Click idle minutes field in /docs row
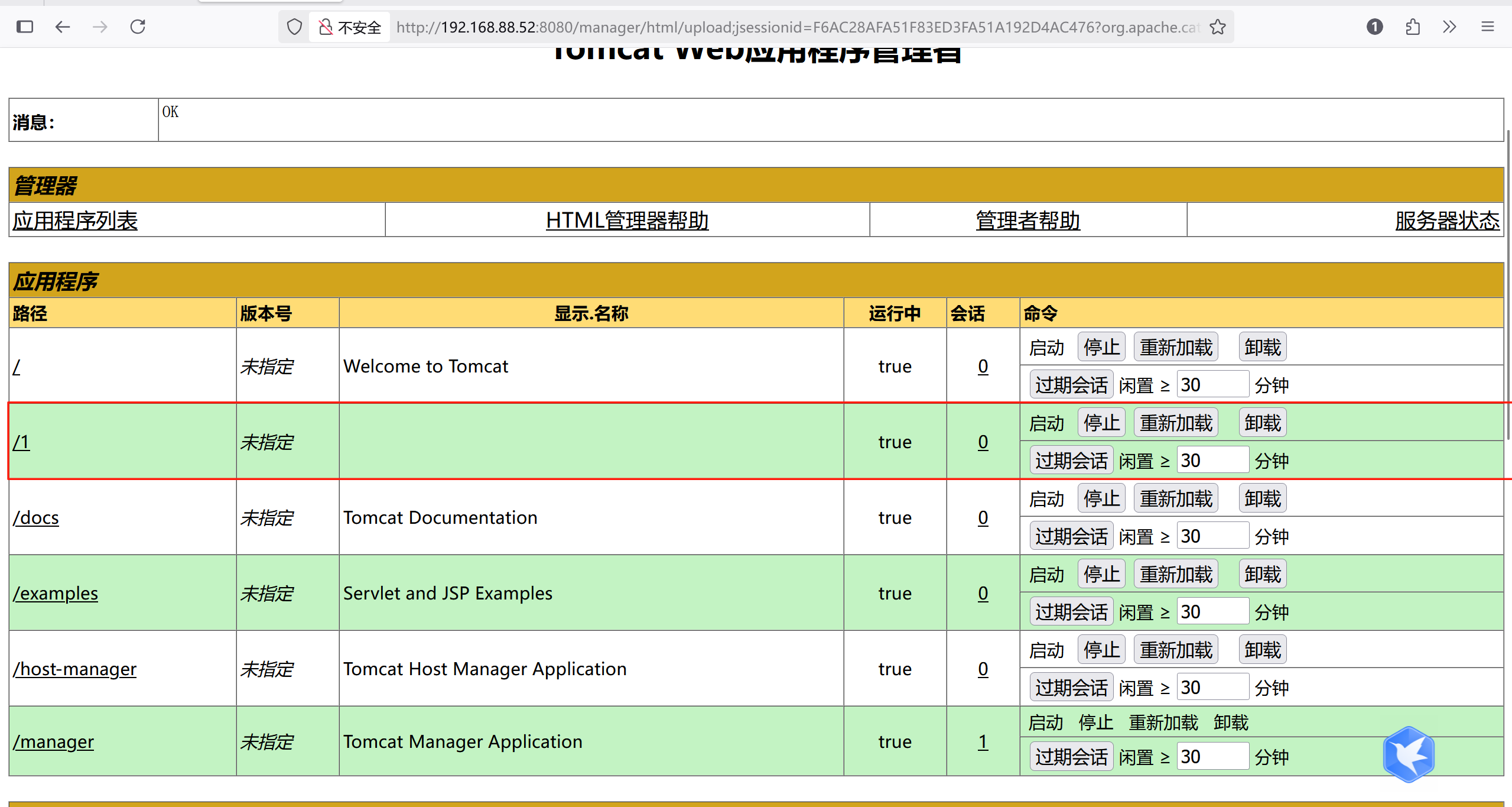The width and height of the screenshot is (1512, 807). (1212, 536)
